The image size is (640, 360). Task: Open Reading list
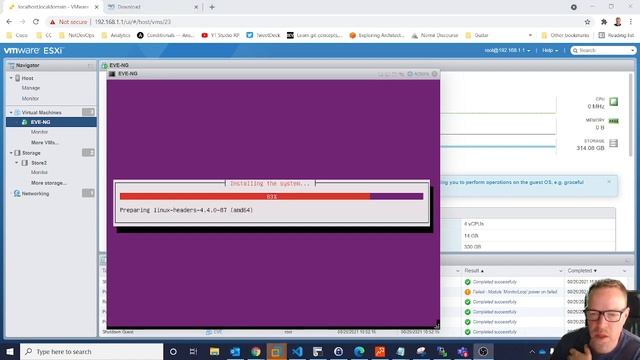[616, 35]
